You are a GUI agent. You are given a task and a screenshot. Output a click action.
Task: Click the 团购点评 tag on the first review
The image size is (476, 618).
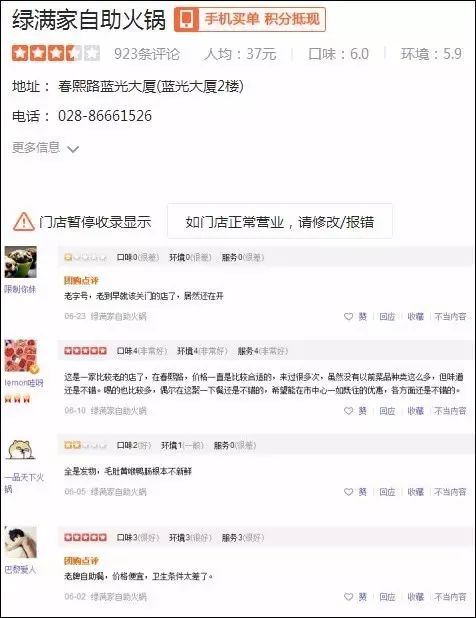[81, 280]
